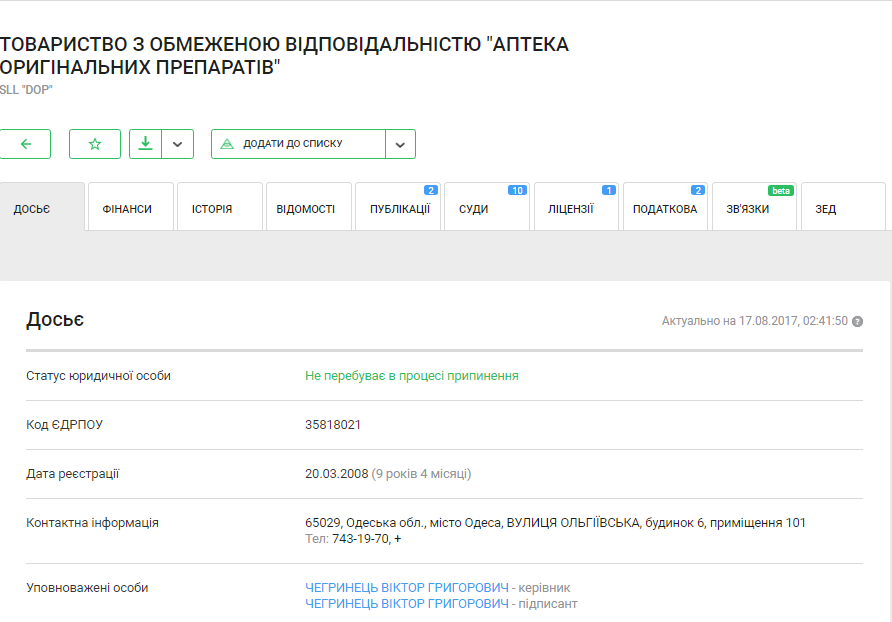
Task: Click the help icon beside the date
Action: [x=857, y=321]
